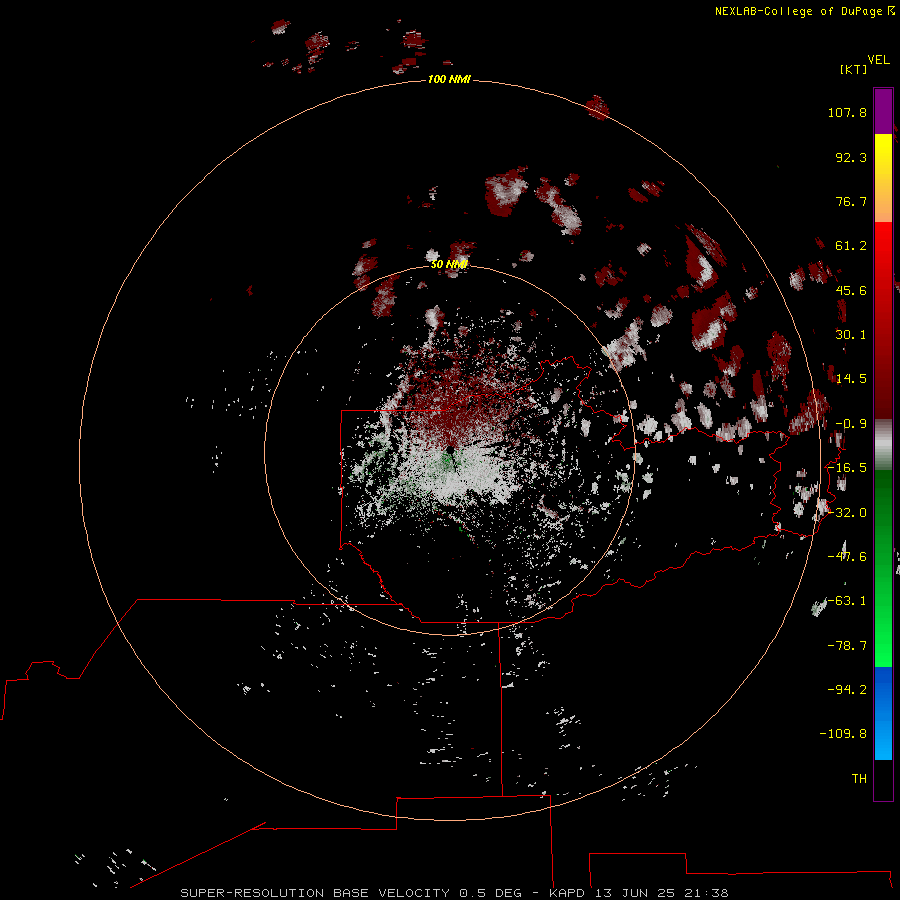
Task: Click the green segment of the color bar
Action: (883, 568)
